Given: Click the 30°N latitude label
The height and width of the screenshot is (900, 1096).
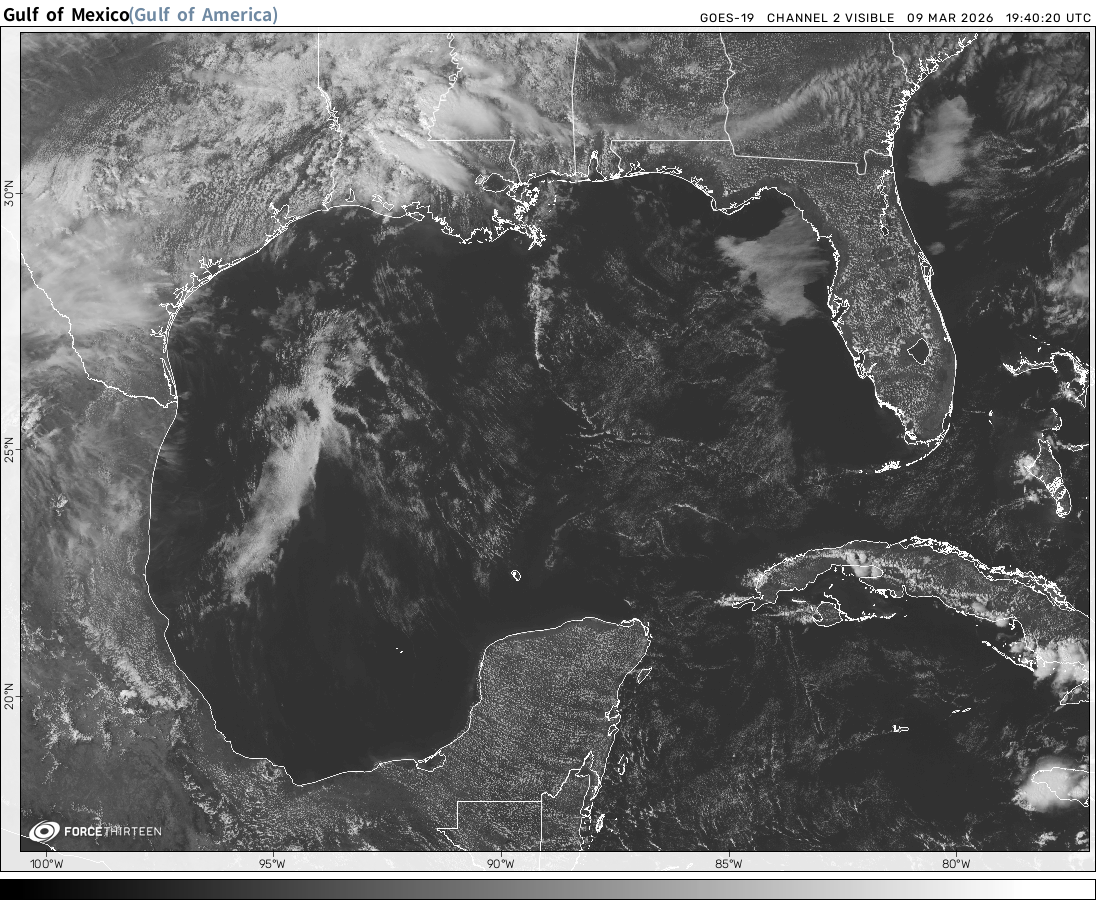Looking at the screenshot, I should [x=10, y=194].
